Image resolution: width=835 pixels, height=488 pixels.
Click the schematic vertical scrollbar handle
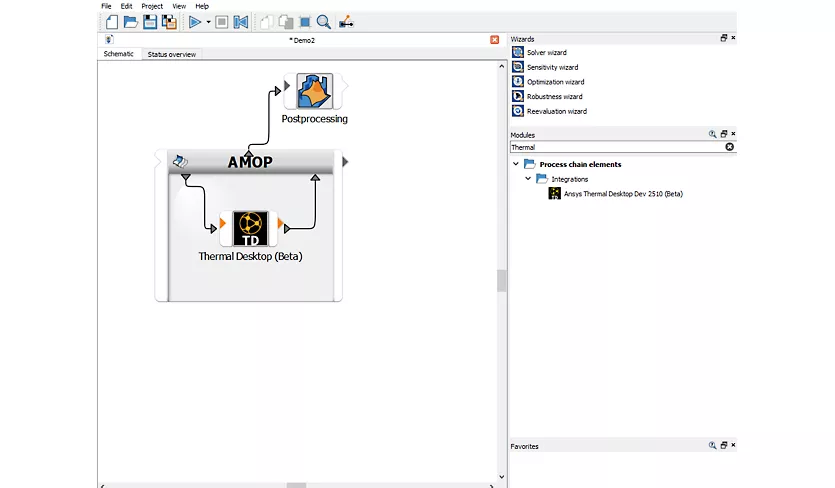point(501,281)
